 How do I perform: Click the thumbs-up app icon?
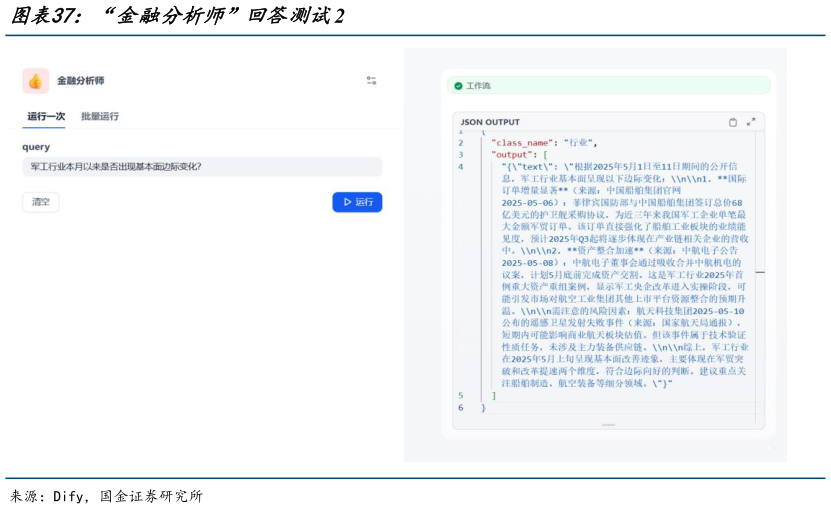36,81
